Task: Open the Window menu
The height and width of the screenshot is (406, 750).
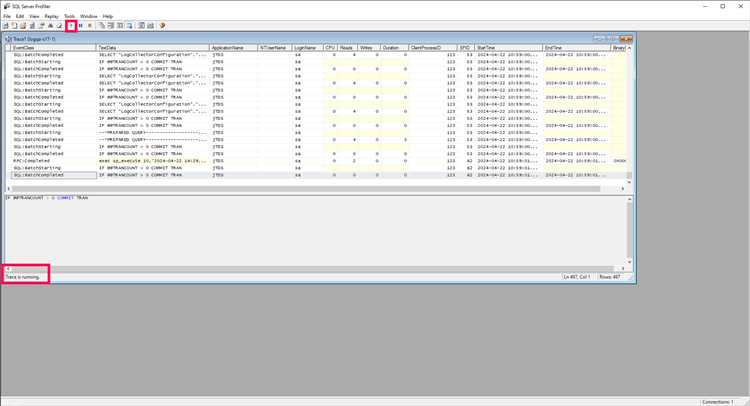Action: pos(88,16)
